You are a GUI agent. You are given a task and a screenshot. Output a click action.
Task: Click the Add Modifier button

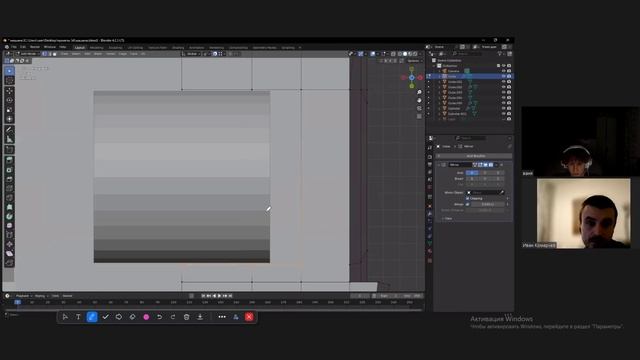(x=474, y=156)
